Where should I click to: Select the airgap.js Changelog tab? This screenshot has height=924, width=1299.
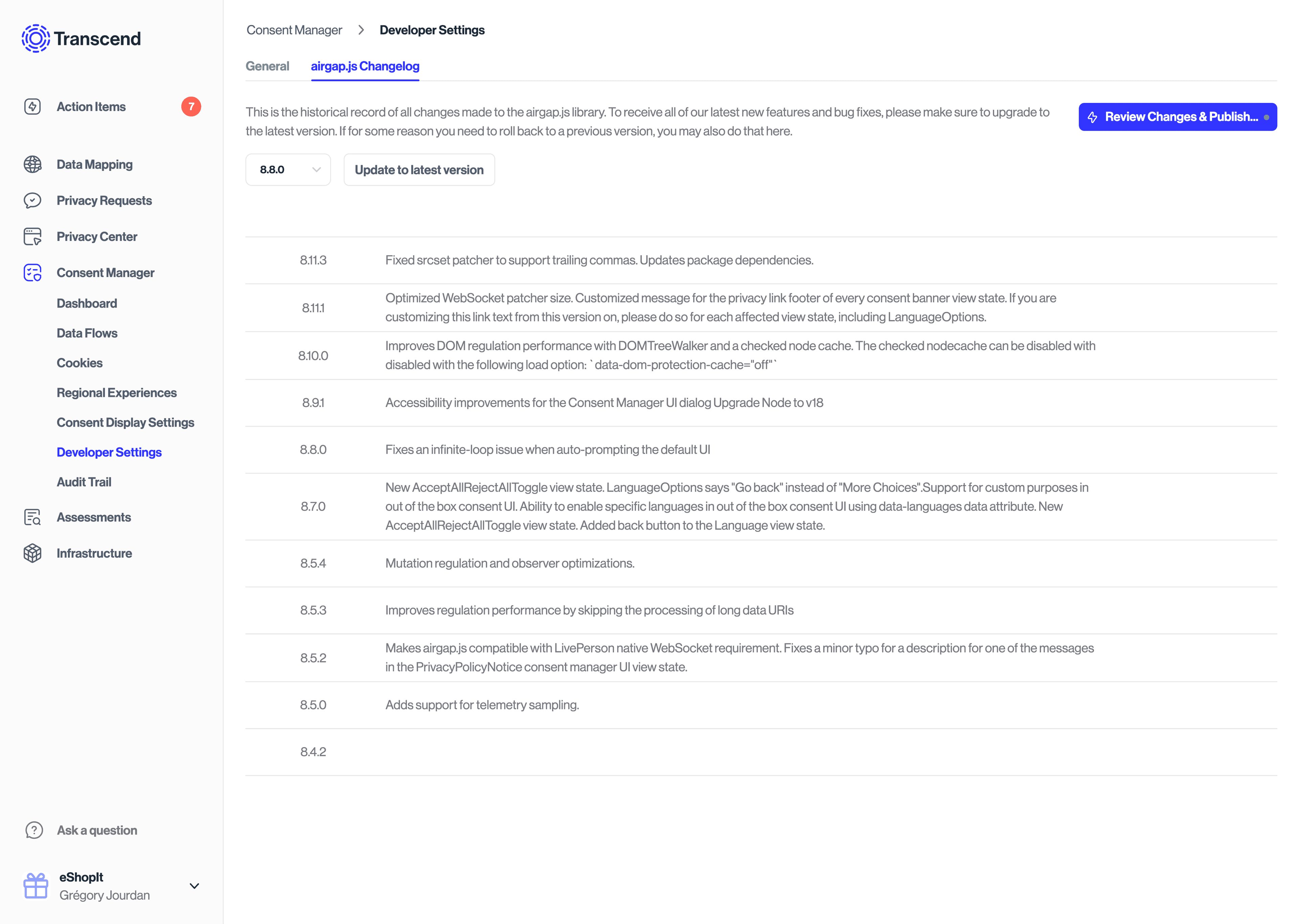[365, 67]
